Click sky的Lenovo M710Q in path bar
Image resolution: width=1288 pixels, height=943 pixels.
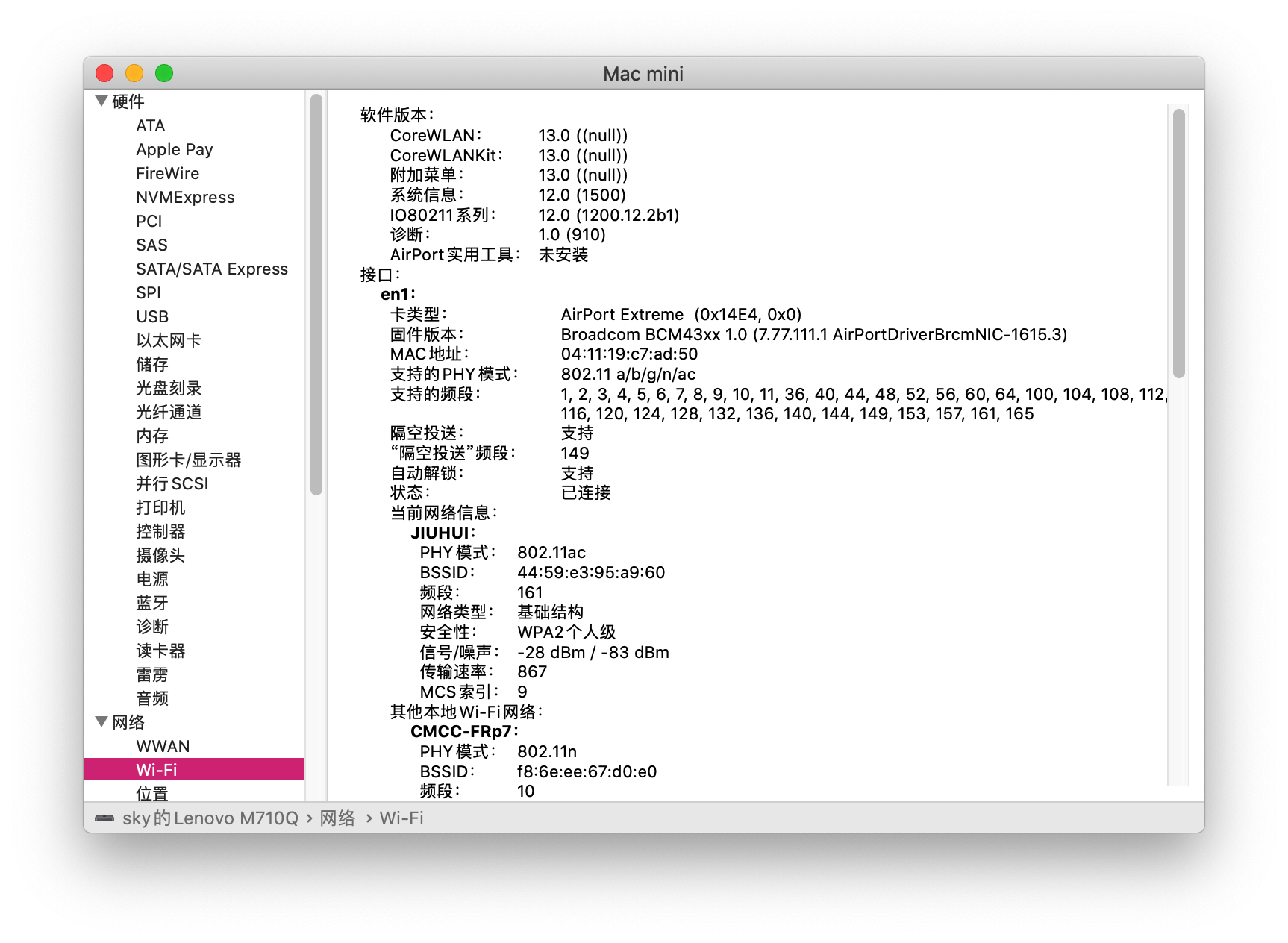[210, 818]
